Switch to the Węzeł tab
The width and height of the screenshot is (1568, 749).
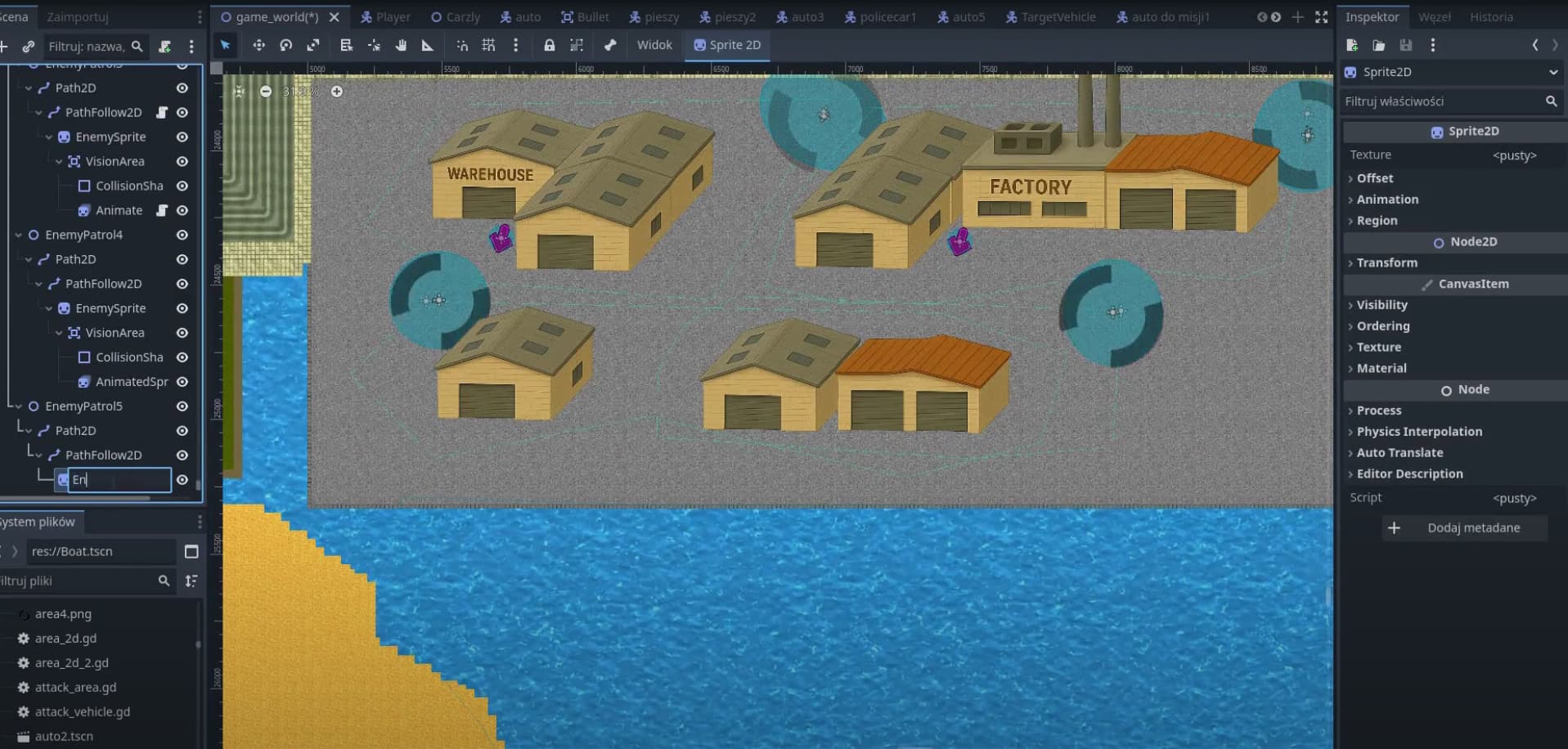pos(1434,16)
